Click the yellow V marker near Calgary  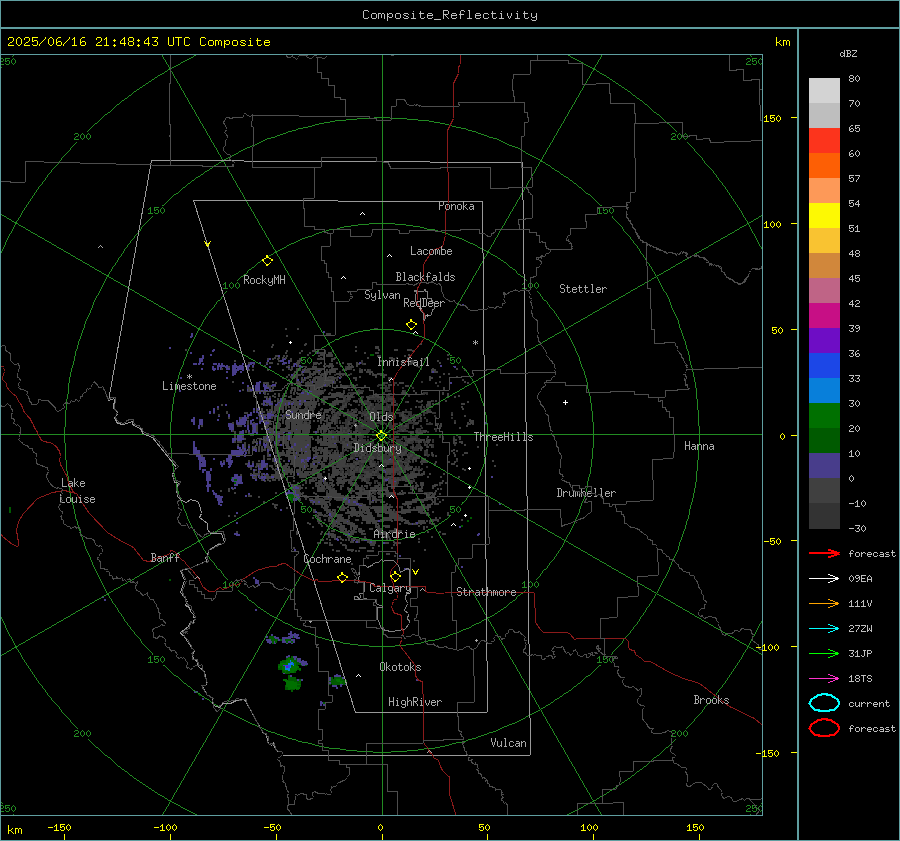[416, 572]
